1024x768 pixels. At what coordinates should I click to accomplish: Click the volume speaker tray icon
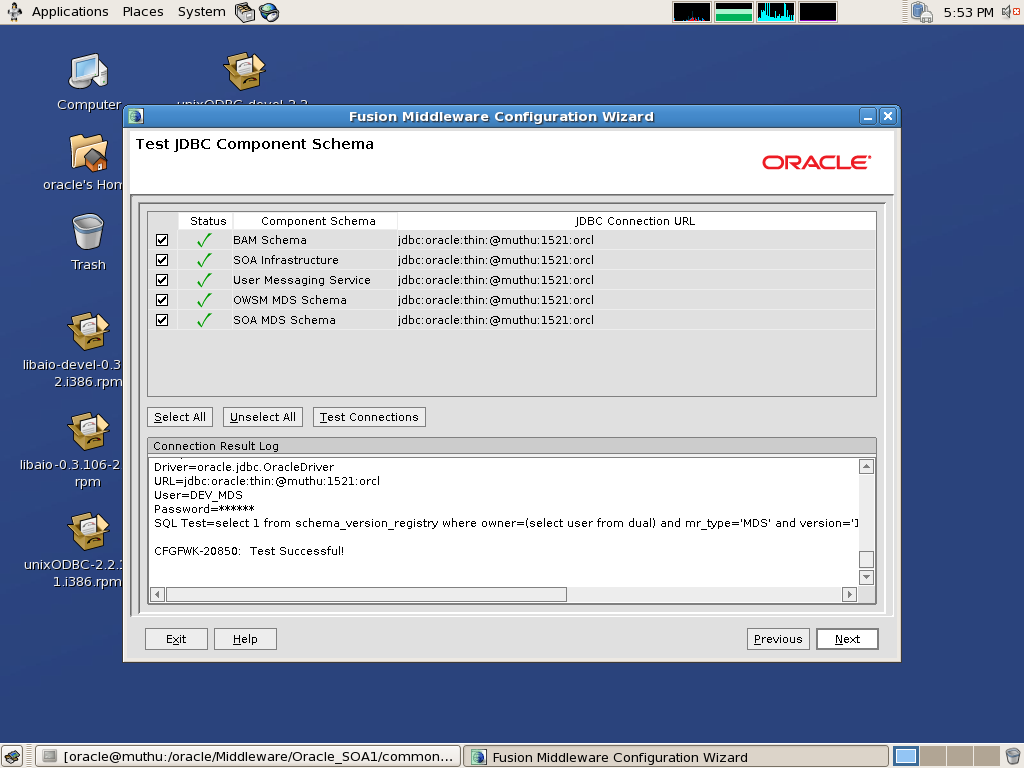click(1010, 12)
